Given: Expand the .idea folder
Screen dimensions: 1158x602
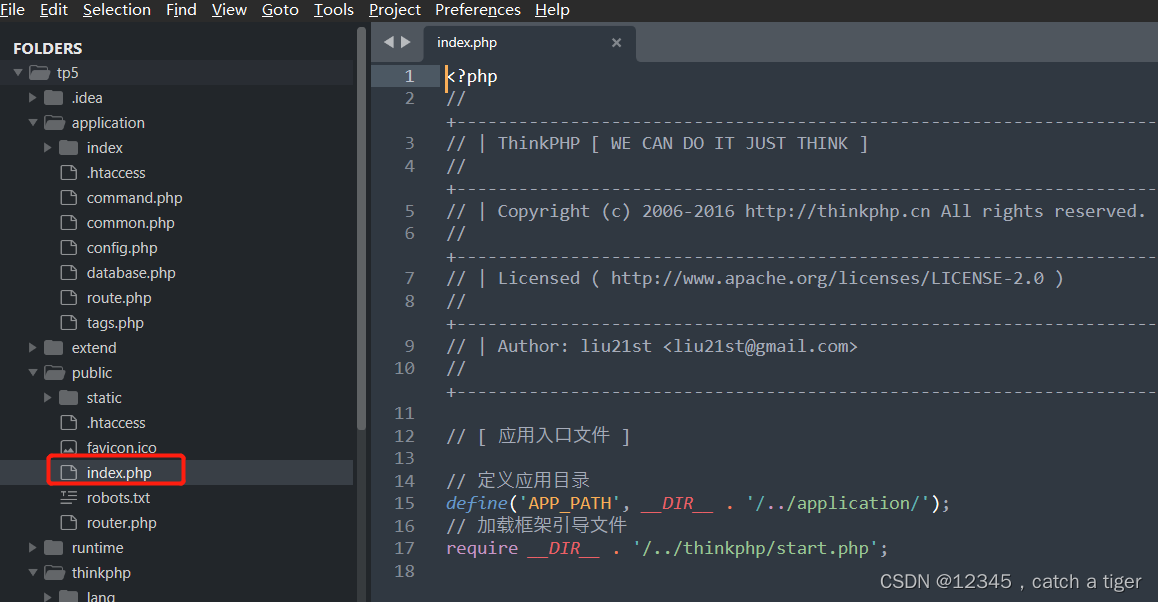Looking at the screenshot, I should (31, 97).
